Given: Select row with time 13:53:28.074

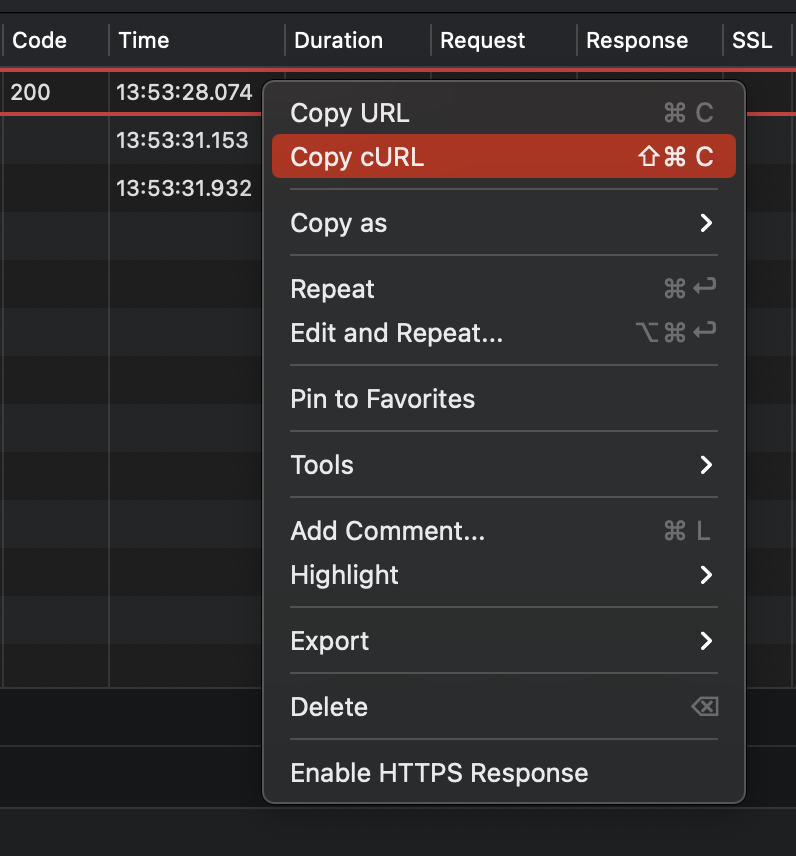Looking at the screenshot, I should pyautogui.click(x=184, y=92).
